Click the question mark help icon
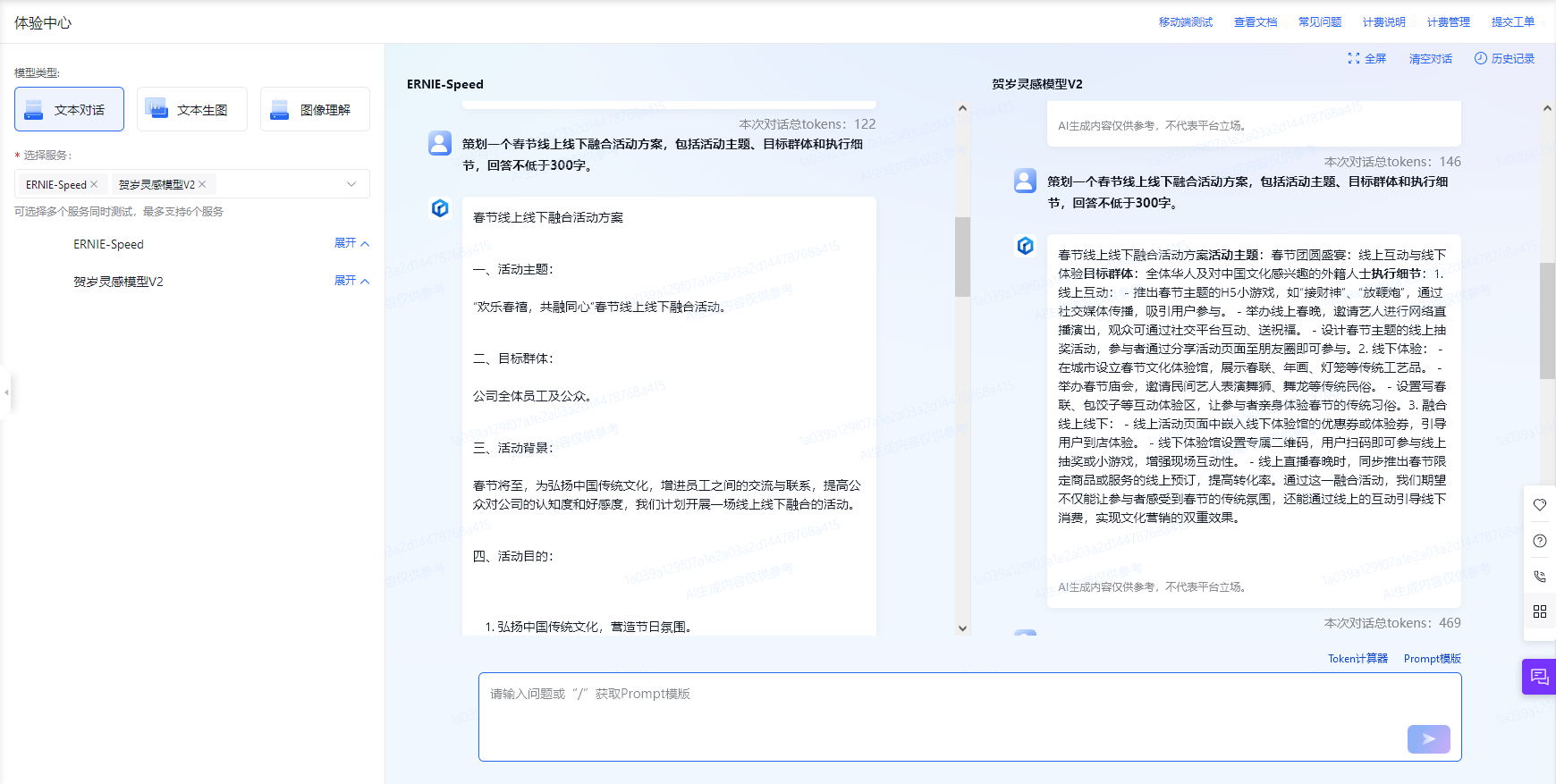This screenshot has height=784, width=1556. click(x=1540, y=541)
